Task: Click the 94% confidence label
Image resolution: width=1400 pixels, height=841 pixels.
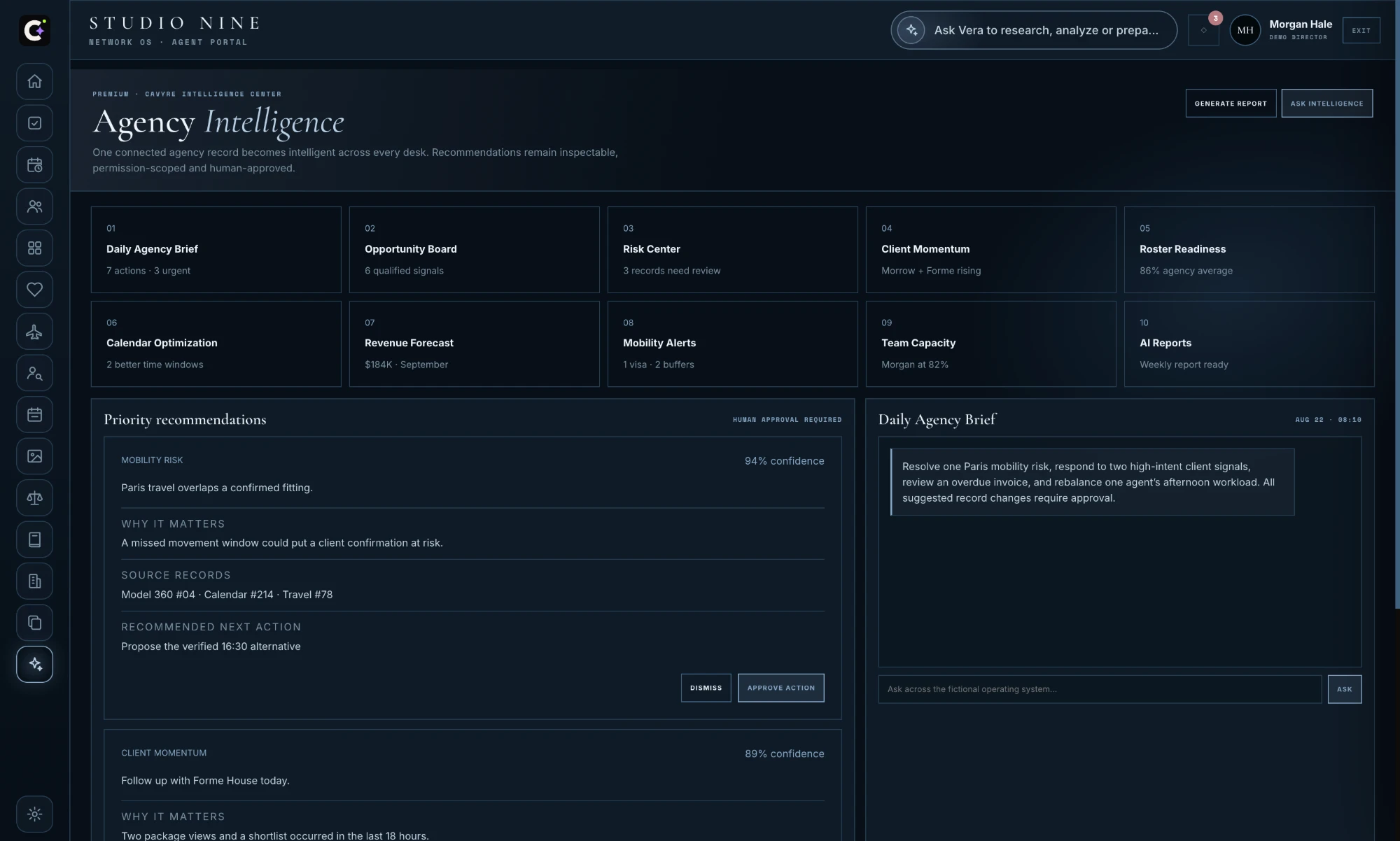Action: coord(784,460)
